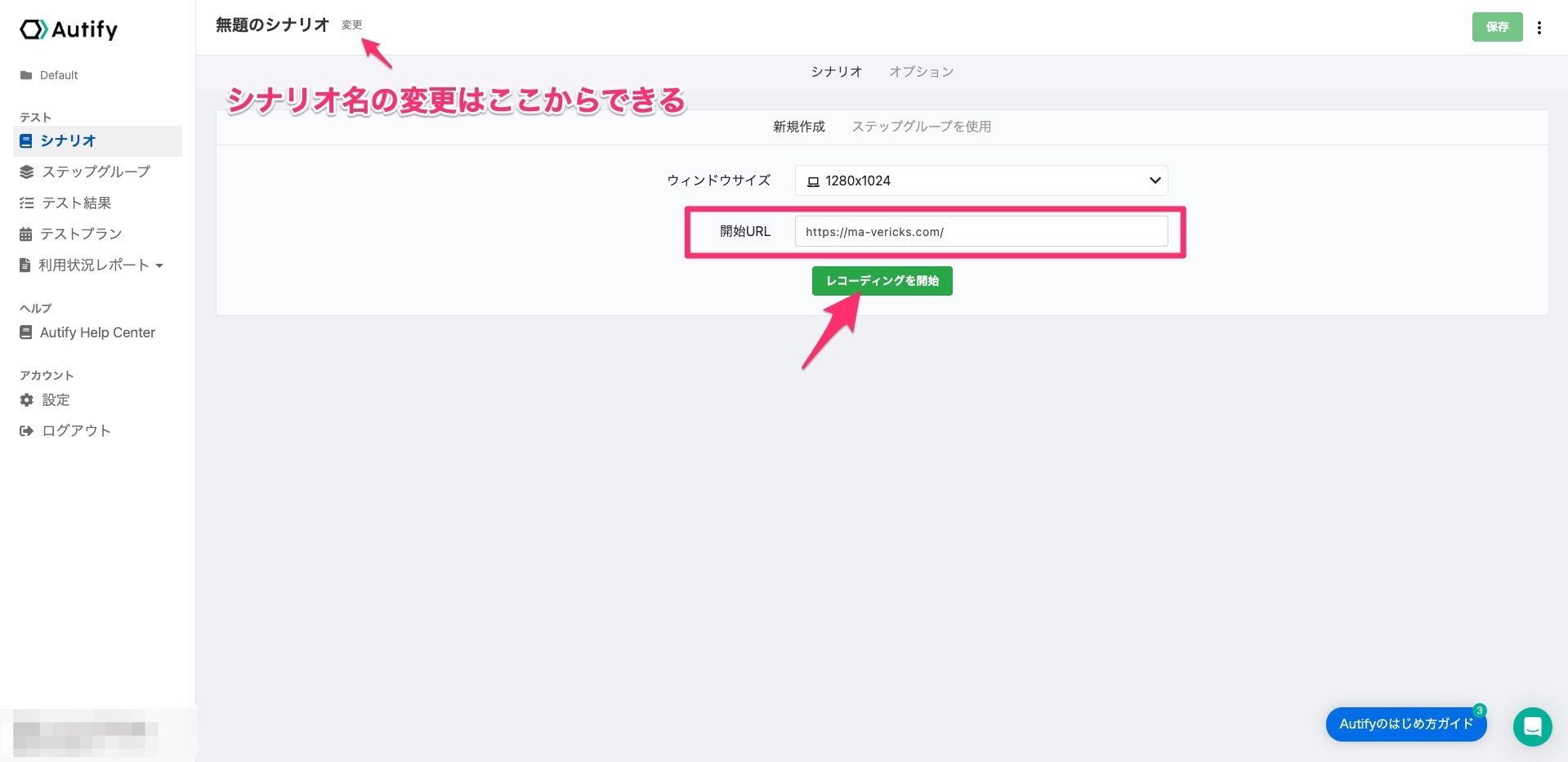Image resolution: width=1568 pixels, height=762 pixels.
Task: Open the ウィンドウサイズ dropdown
Action: 980,180
